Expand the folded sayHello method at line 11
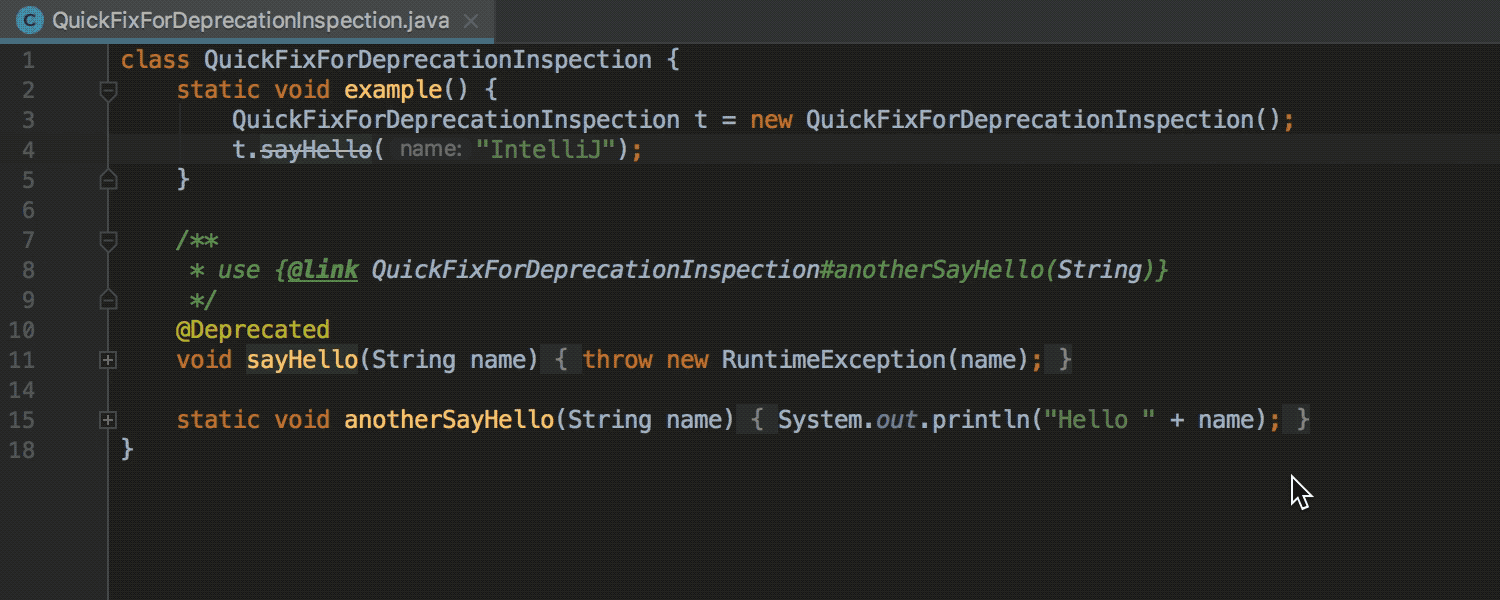 [x=108, y=360]
